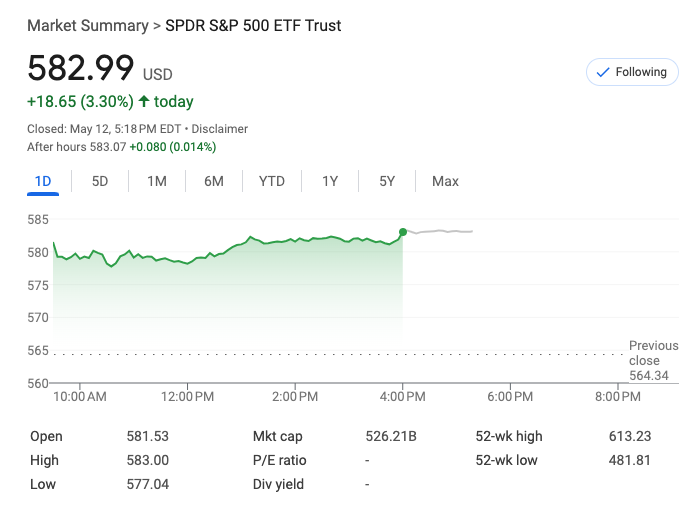Select the 1D chart range tab
The width and height of the screenshot is (697, 507).
click(x=43, y=181)
